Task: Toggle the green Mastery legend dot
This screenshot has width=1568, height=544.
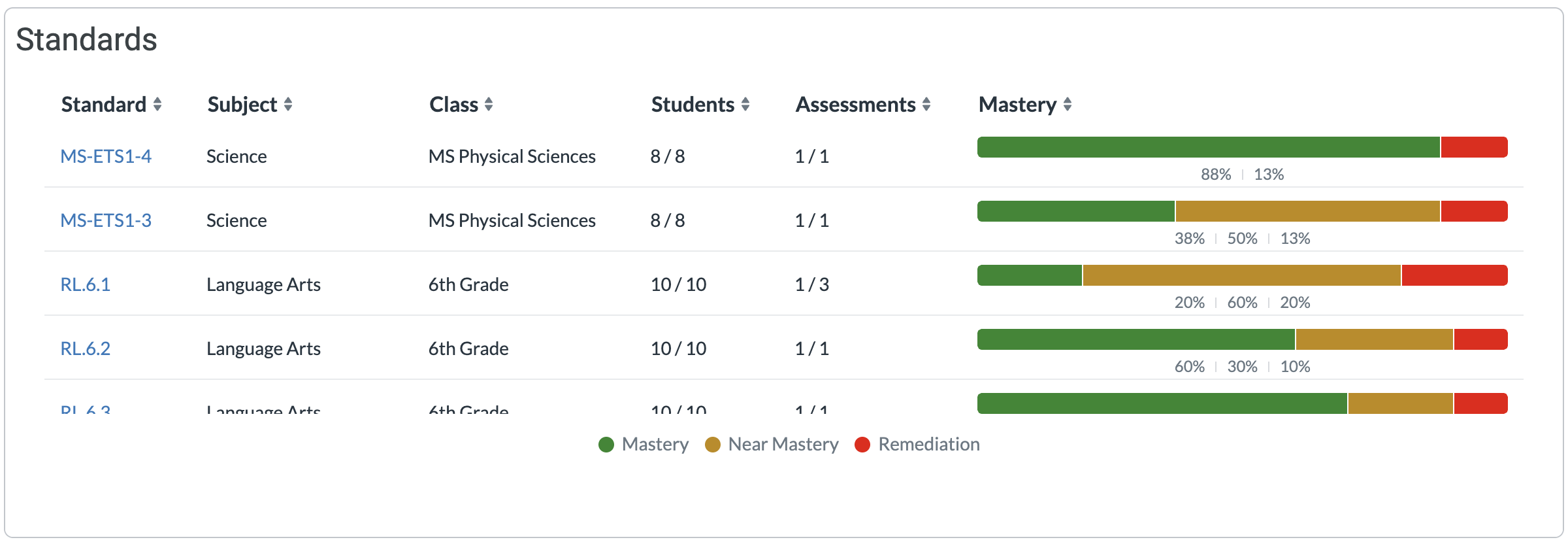Action: [x=606, y=445]
